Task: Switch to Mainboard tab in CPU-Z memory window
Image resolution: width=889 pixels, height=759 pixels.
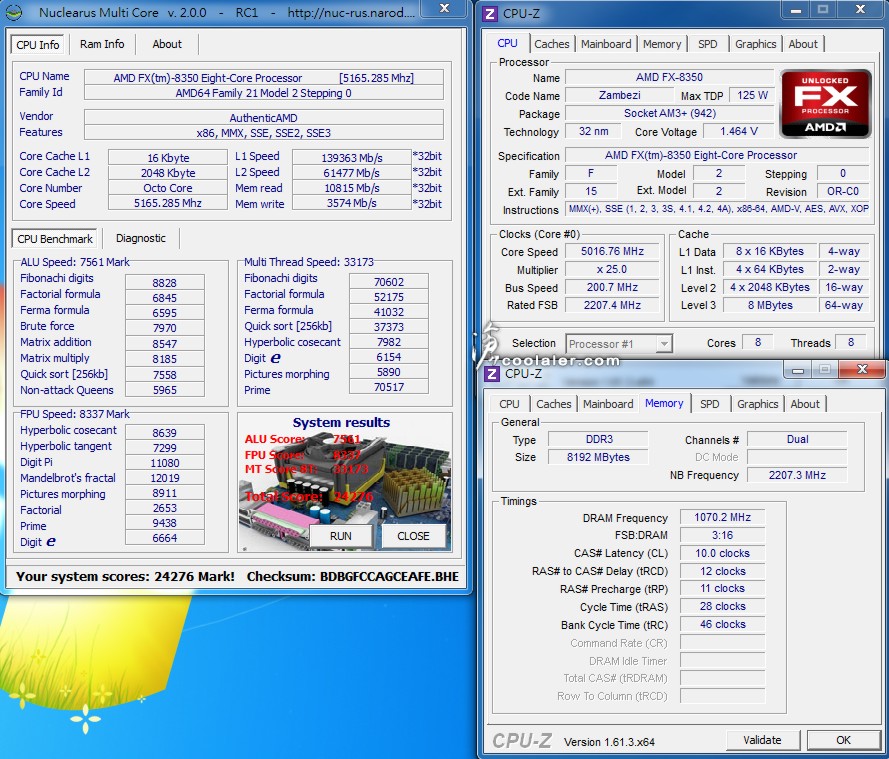Action: click(x=608, y=404)
